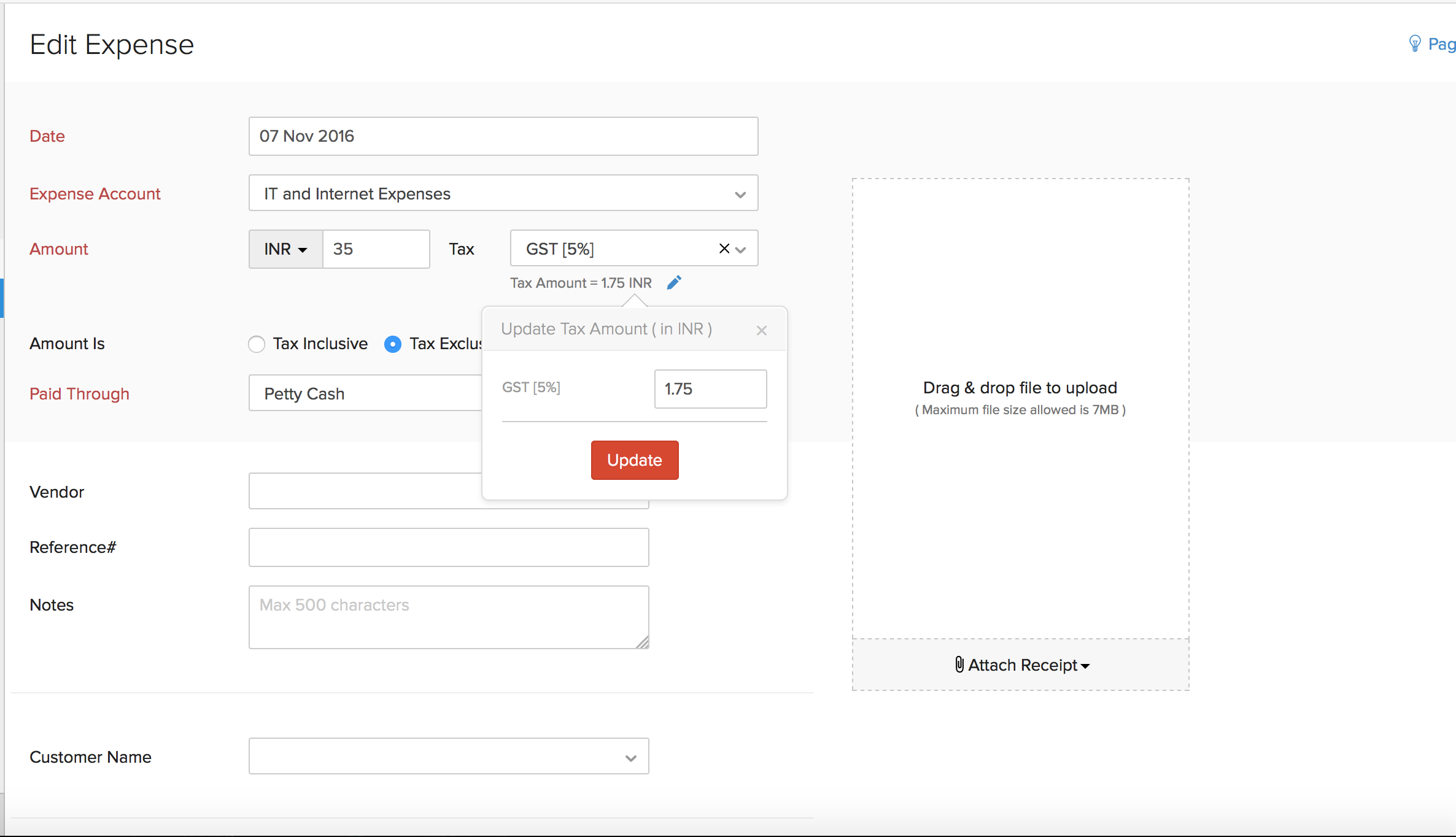Click the pencil icon to edit tax amount
The width and height of the screenshot is (1456, 837).
pos(674,282)
